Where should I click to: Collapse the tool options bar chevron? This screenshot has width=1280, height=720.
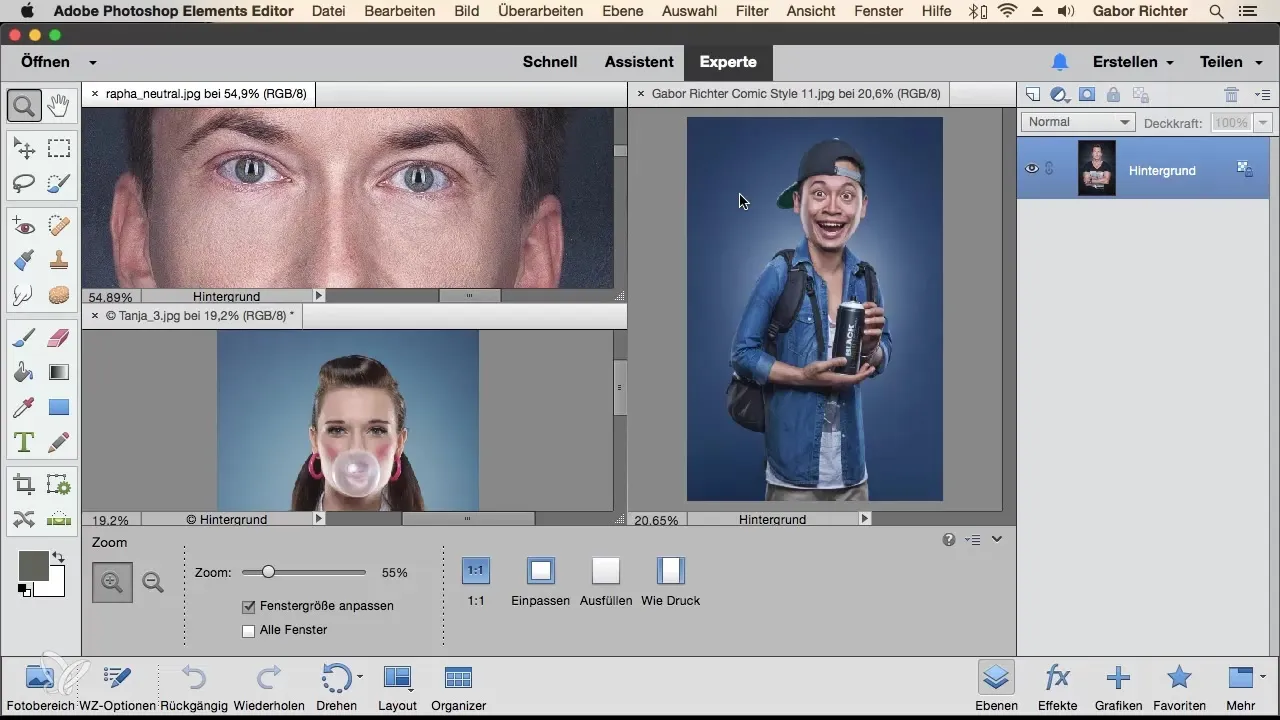click(x=997, y=540)
